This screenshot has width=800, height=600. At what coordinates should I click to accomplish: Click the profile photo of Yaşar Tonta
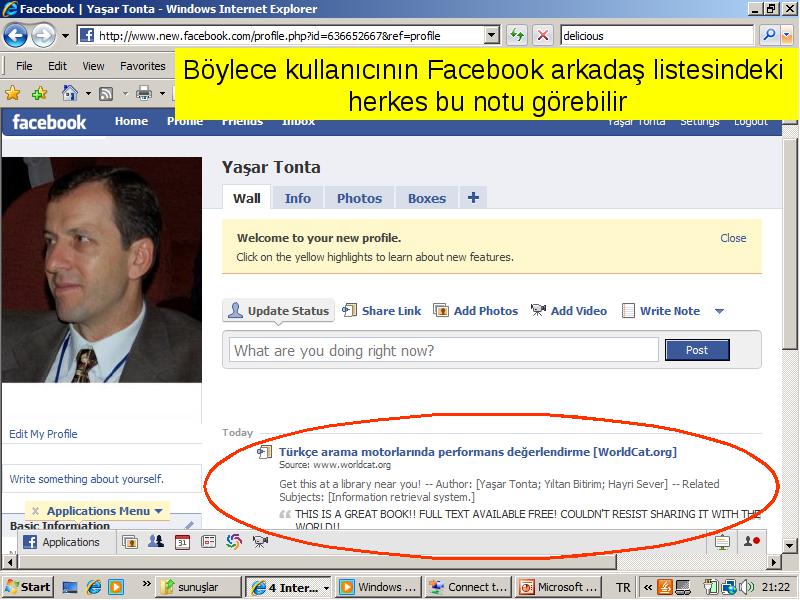click(x=102, y=269)
